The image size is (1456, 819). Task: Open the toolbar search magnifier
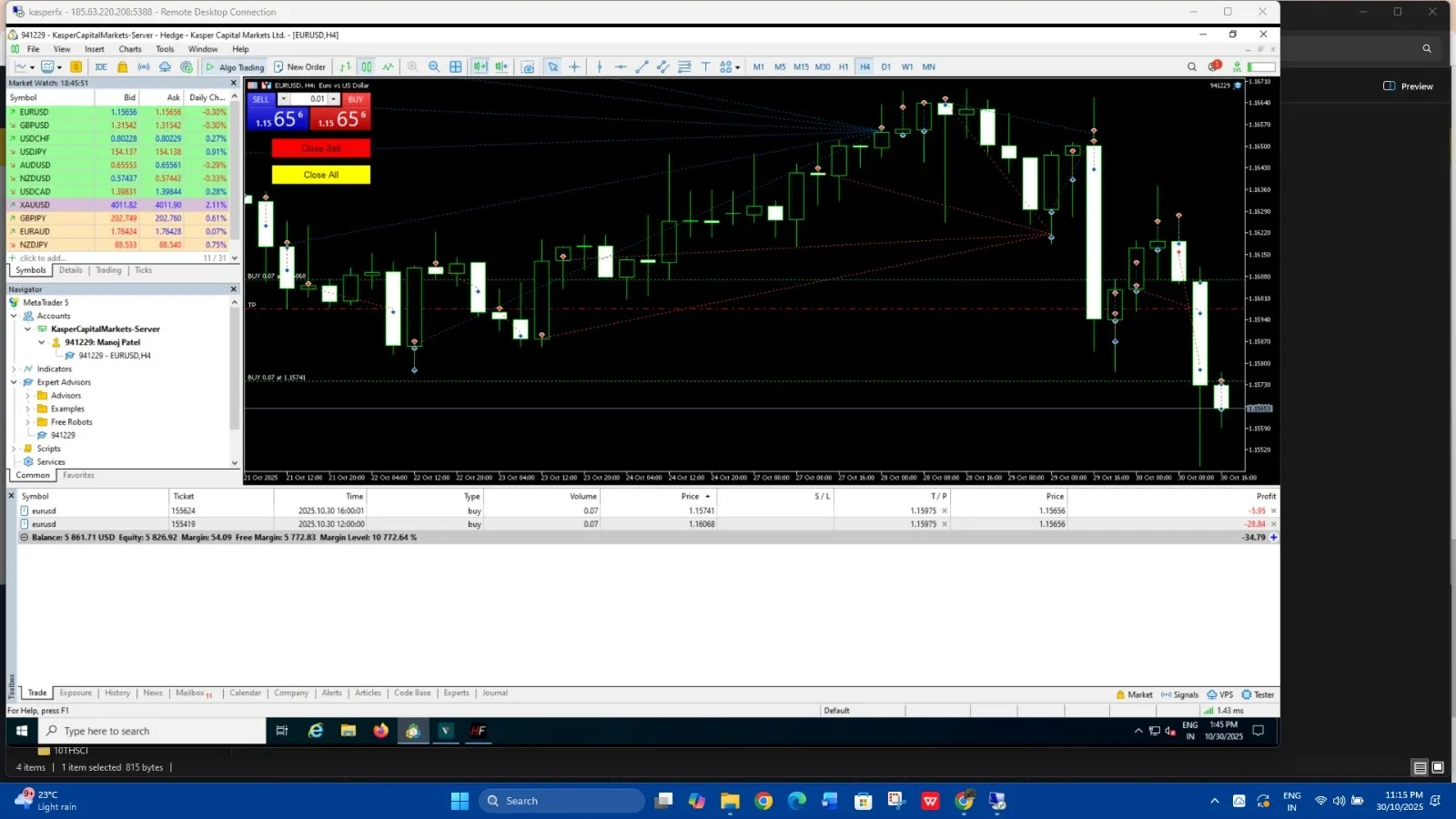pos(1191,67)
